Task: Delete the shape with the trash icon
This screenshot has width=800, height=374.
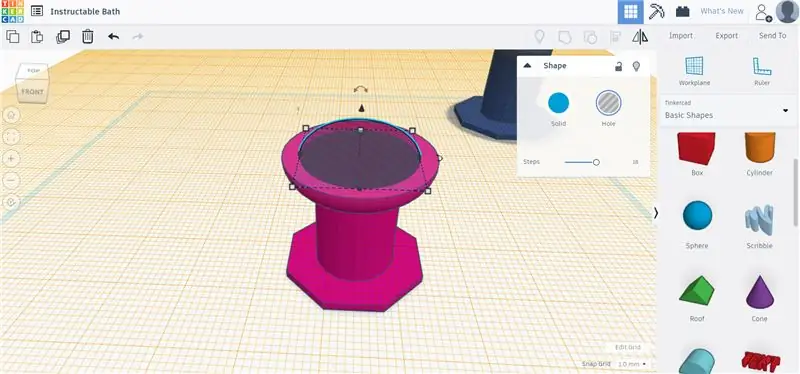Action: point(88,36)
